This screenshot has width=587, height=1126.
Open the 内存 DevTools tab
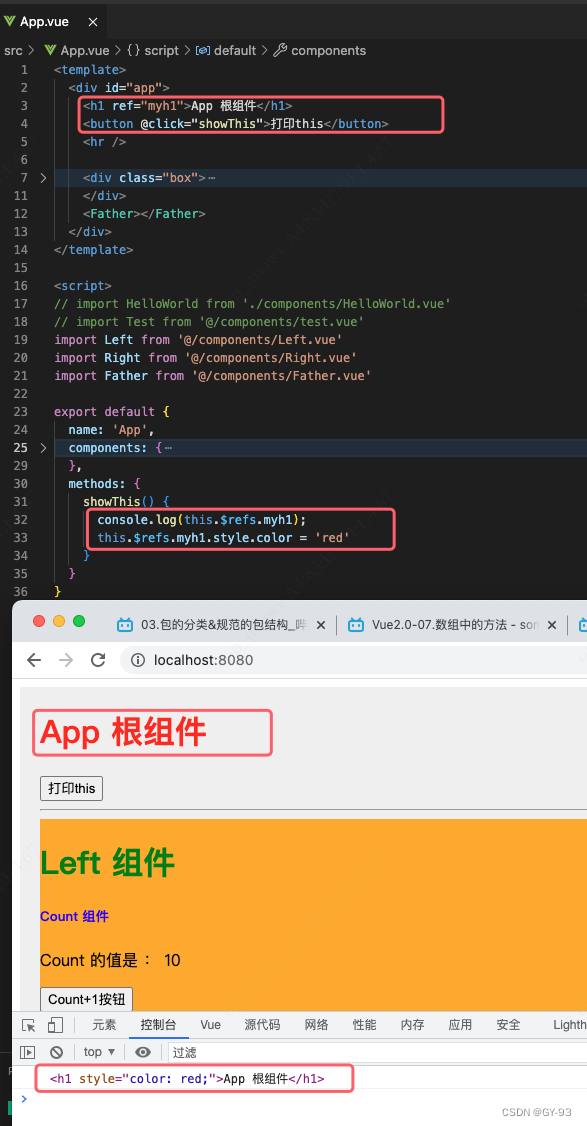pos(412,1025)
